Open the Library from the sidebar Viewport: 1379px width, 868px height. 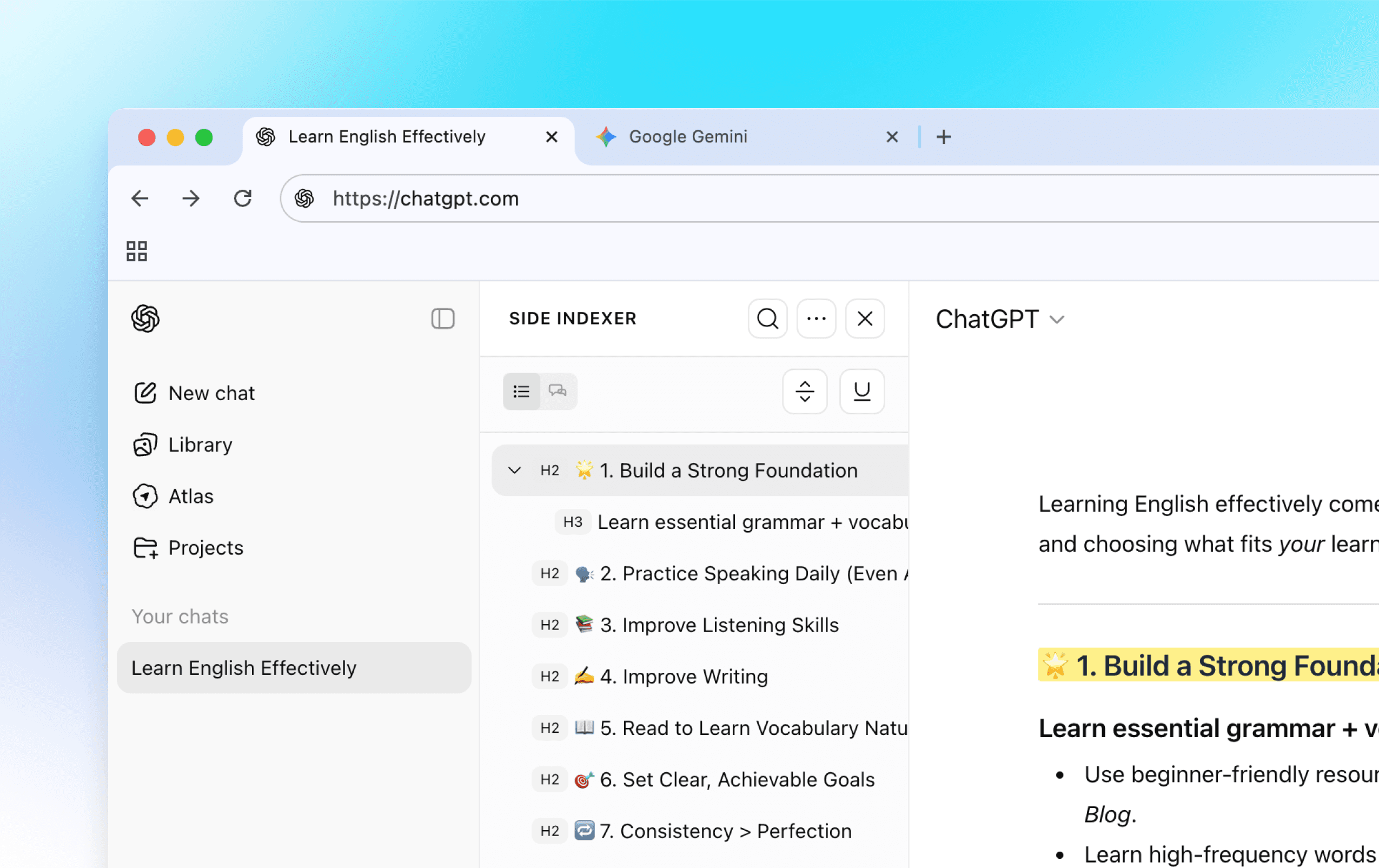[200, 445]
